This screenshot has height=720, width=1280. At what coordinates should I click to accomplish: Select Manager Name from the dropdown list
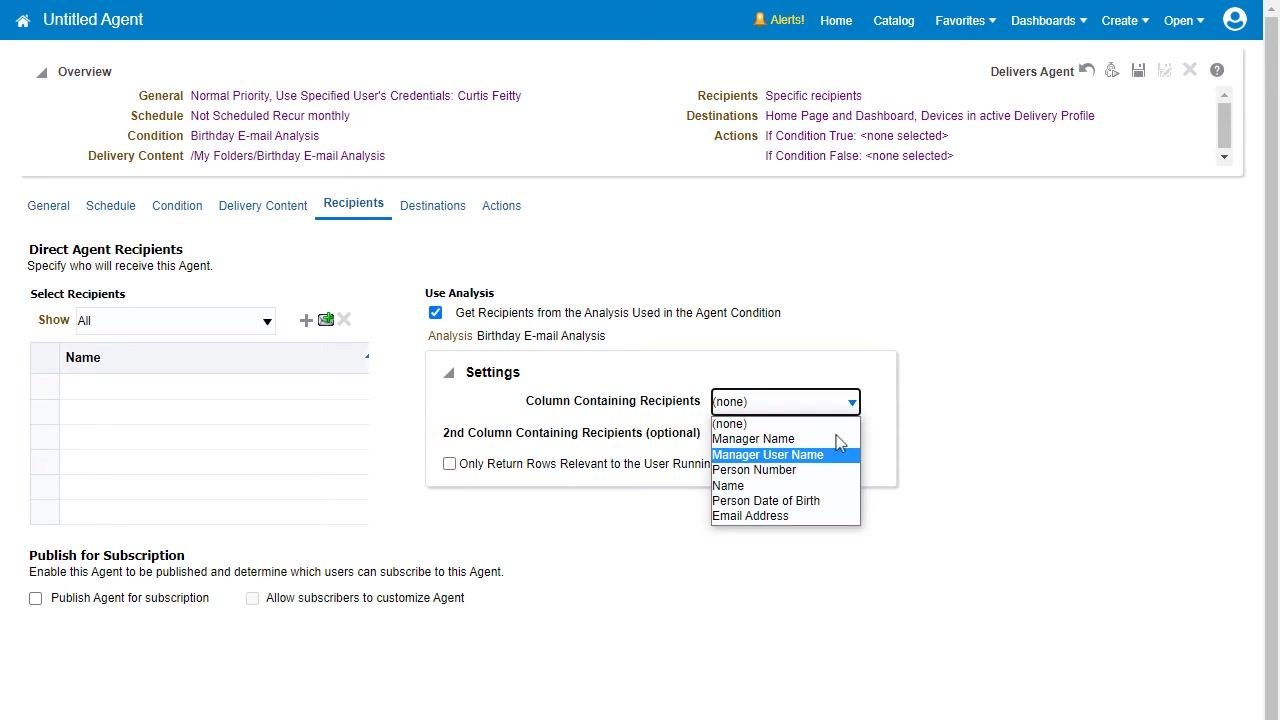point(785,439)
